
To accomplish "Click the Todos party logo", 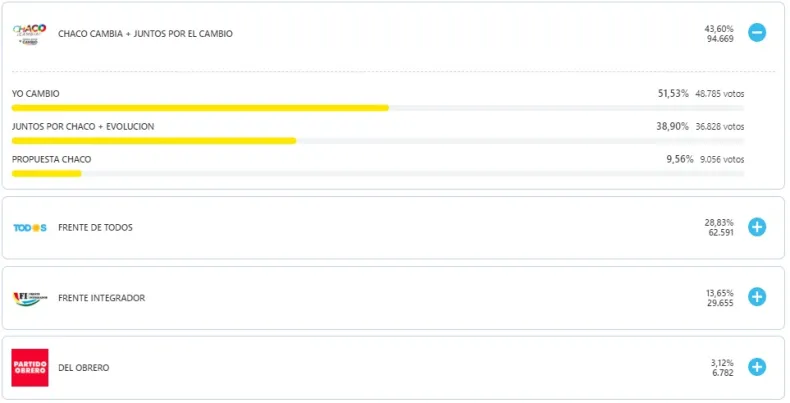I will pos(29,228).
